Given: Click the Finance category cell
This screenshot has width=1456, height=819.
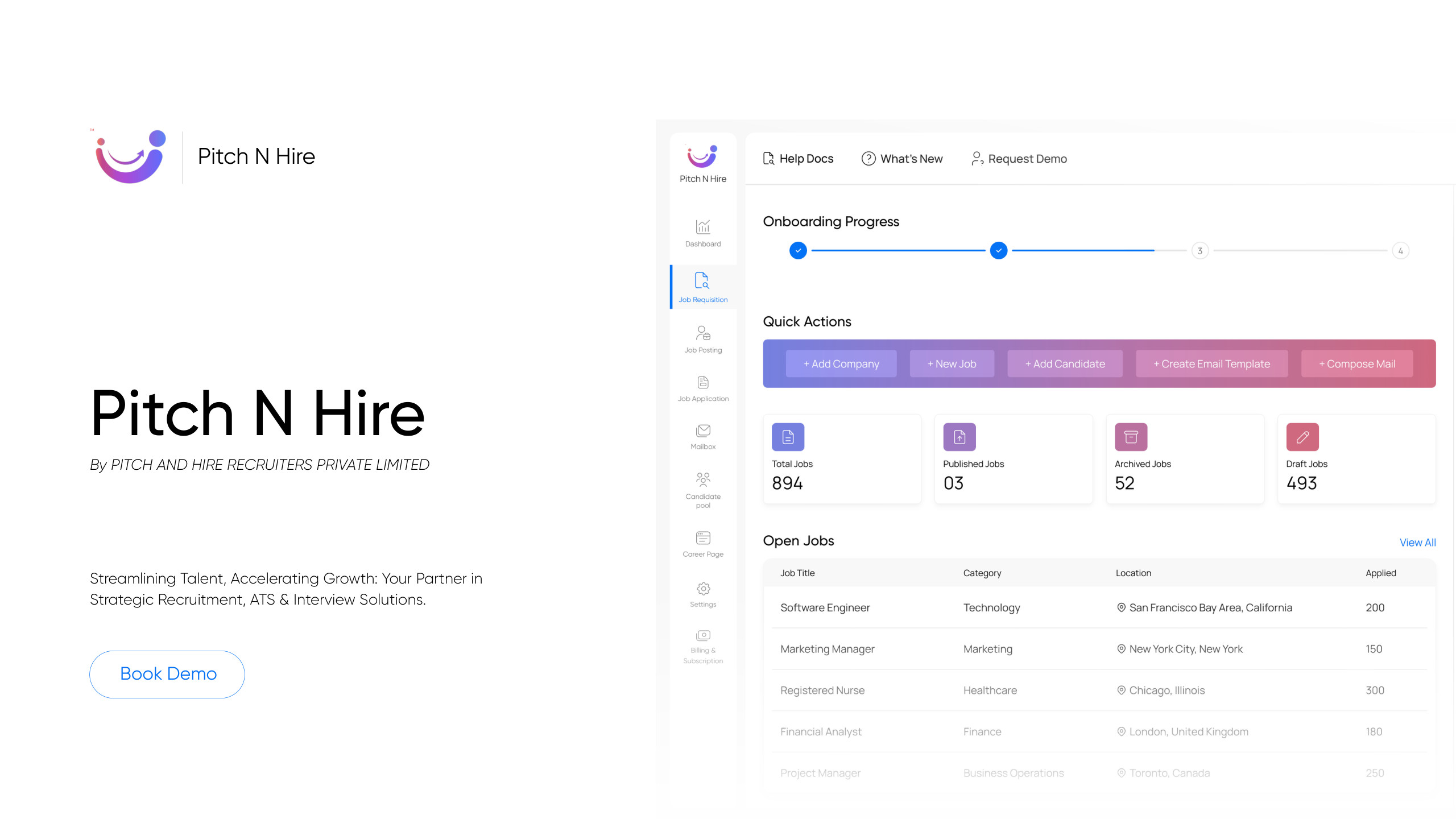Looking at the screenshot, I should [982, 732].
